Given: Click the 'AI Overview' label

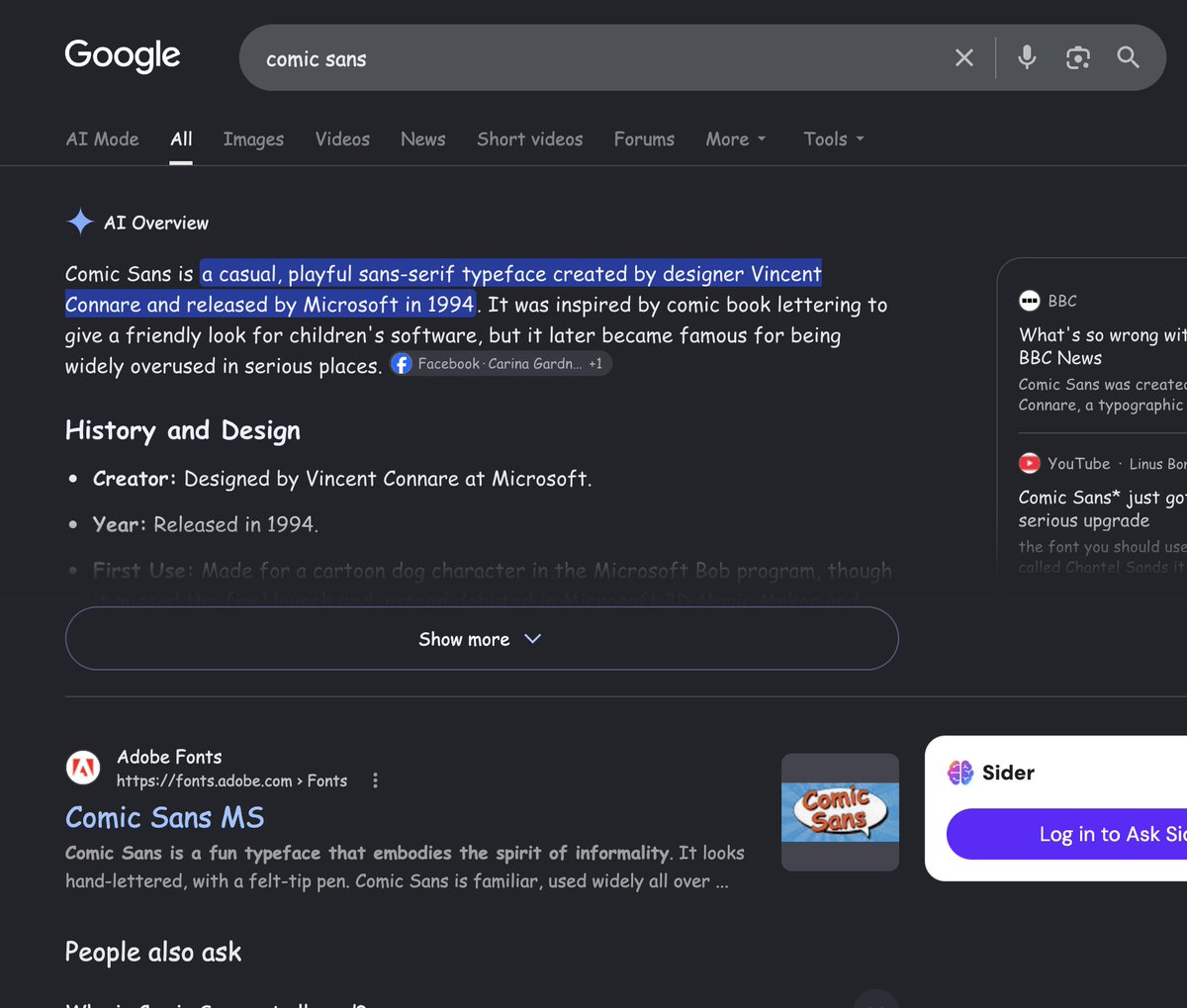Looking at the screenshot, I should [156, 223].
